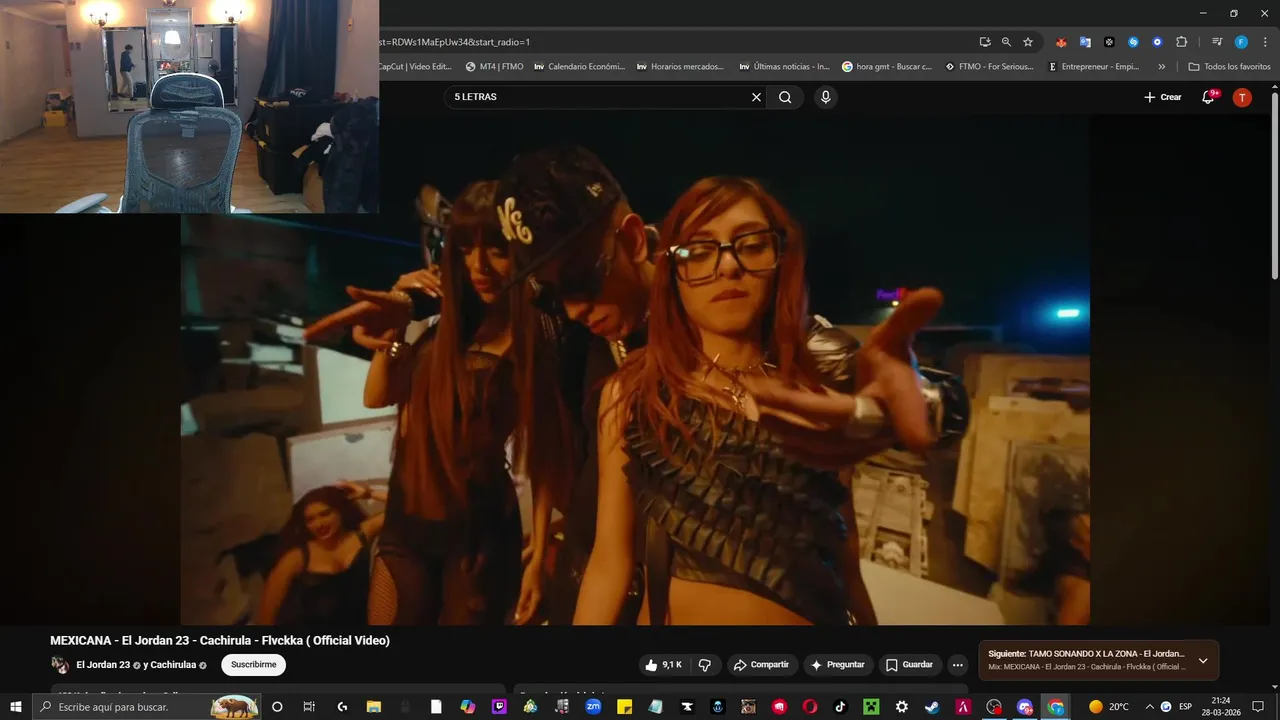This screenshot has height=720, width=1280.
Task: Open the CapCut Video Editor bookmark
Action: [x=415, y=67]
